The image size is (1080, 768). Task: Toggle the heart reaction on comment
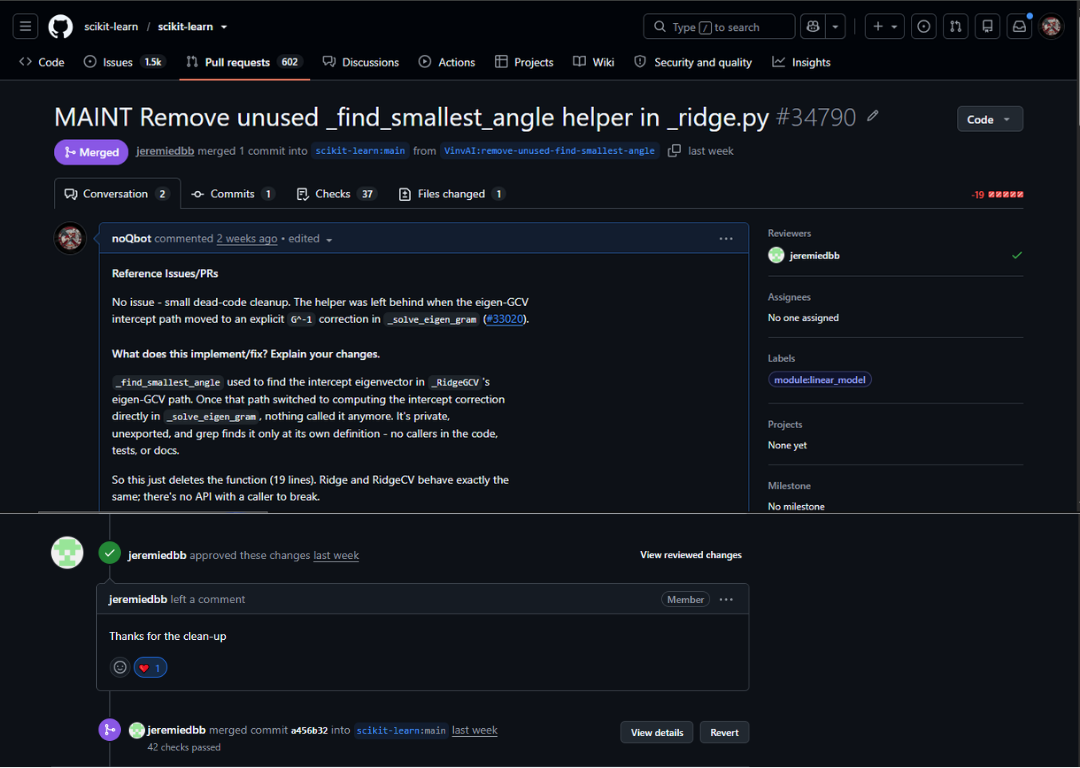[x=150, y=667]
